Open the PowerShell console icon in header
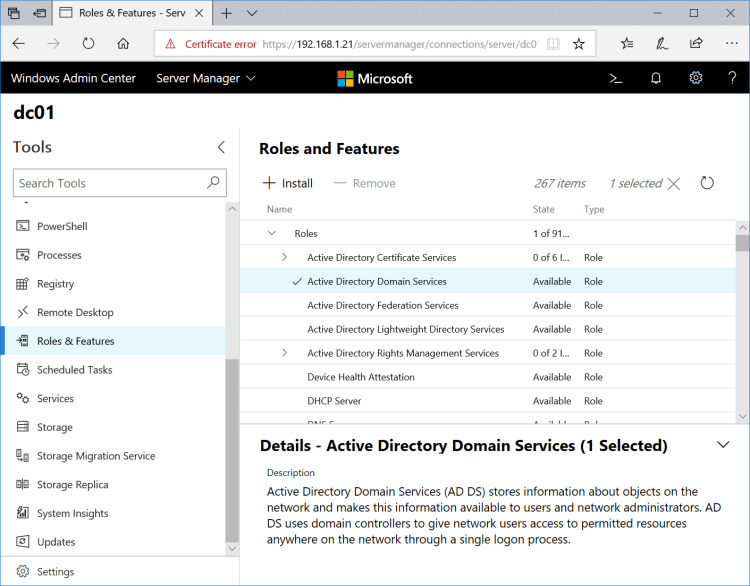The width and height of the screenshot is (750, 586). [x=616, y=78]
